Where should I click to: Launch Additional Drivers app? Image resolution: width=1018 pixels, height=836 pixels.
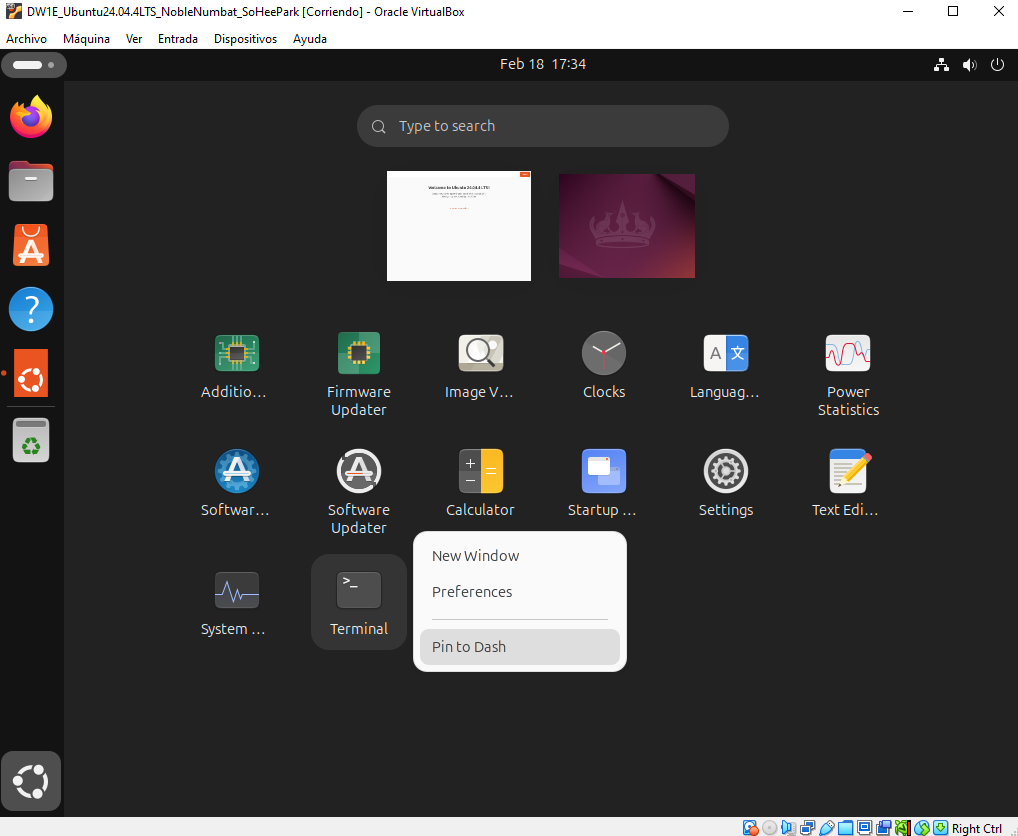[x=236, y=353]
